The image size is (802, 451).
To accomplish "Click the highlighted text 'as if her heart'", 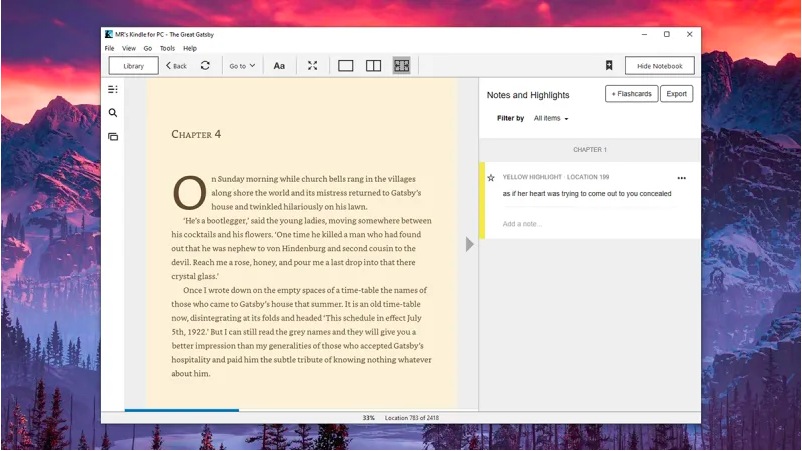I will [x=587, y=194].
